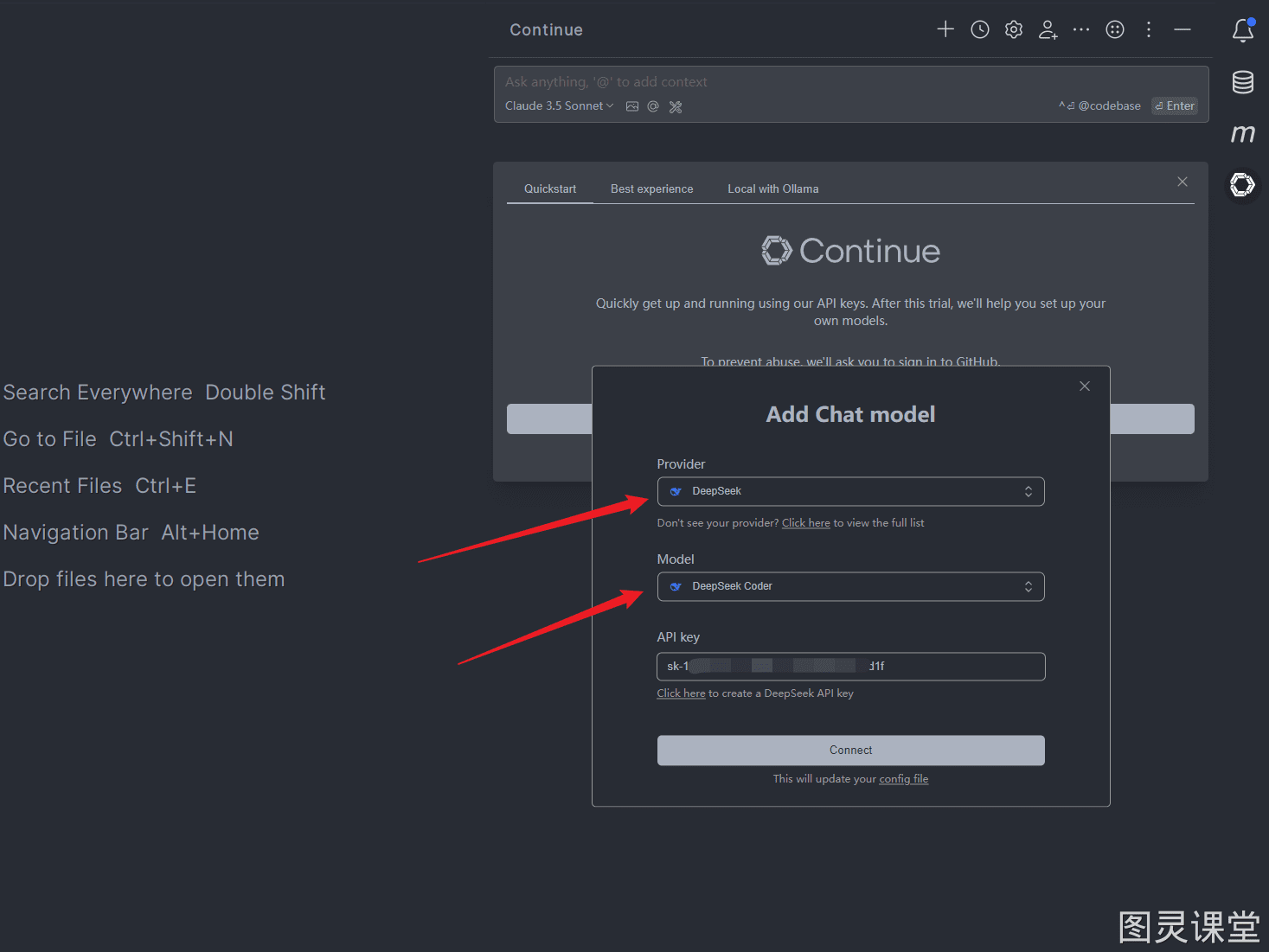Click the @codebase shortcut button
Viewport: 1269px width, 952px height.
(x=1099, y=105)
